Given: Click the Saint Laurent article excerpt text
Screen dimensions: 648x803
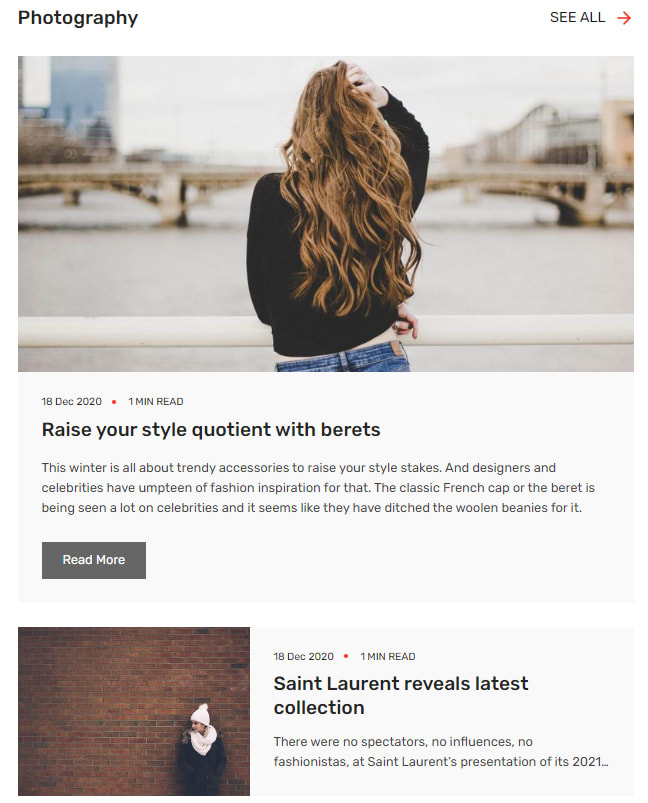Looking at the screenshot, I should point(441,751).
